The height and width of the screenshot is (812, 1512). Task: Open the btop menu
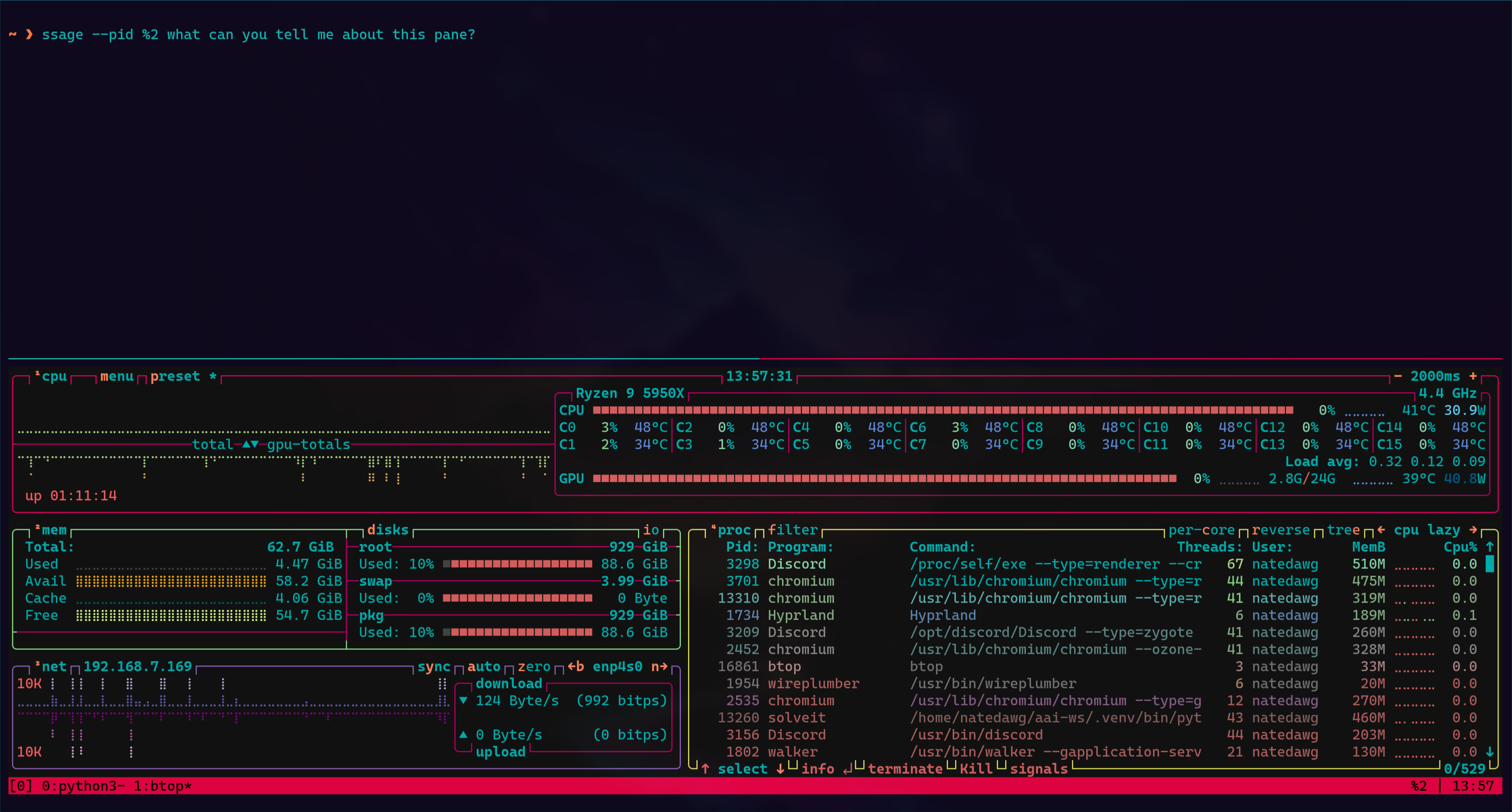pos(117,376)
